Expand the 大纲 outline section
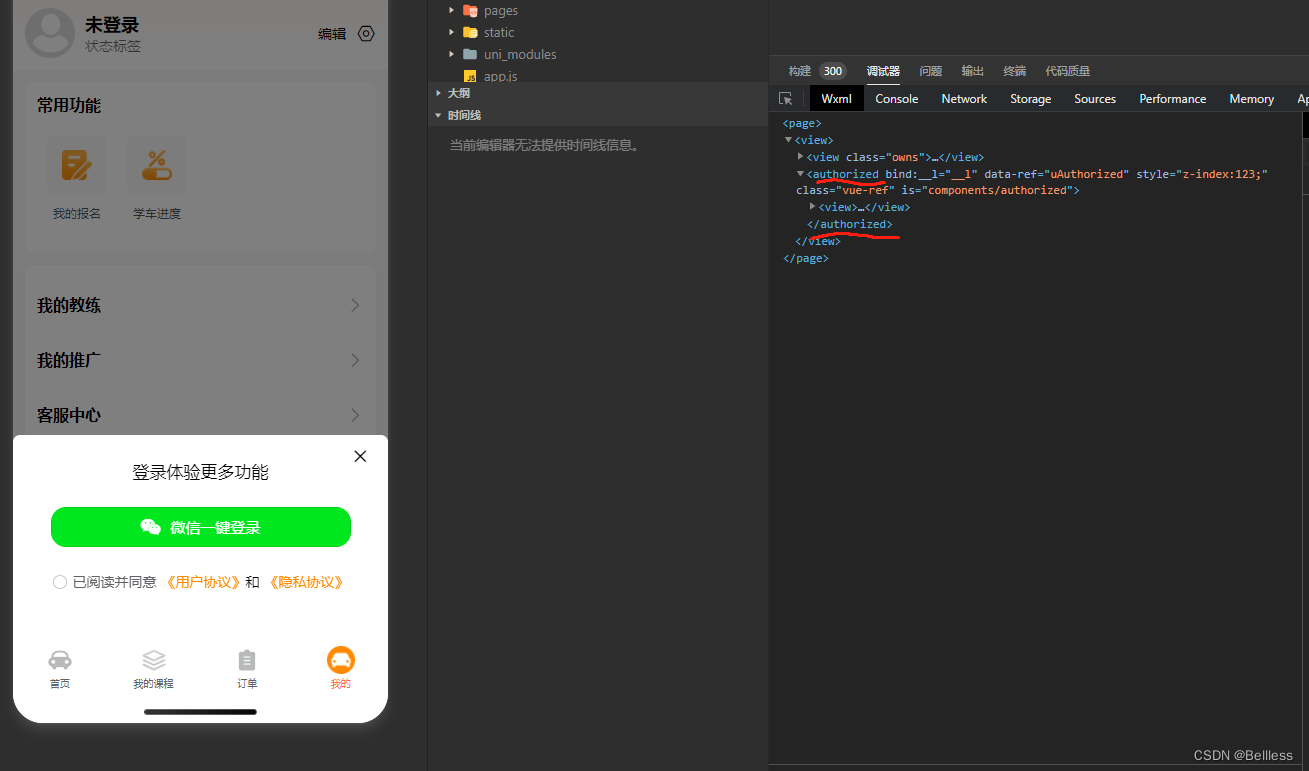1309x771 pixels. 438,93
